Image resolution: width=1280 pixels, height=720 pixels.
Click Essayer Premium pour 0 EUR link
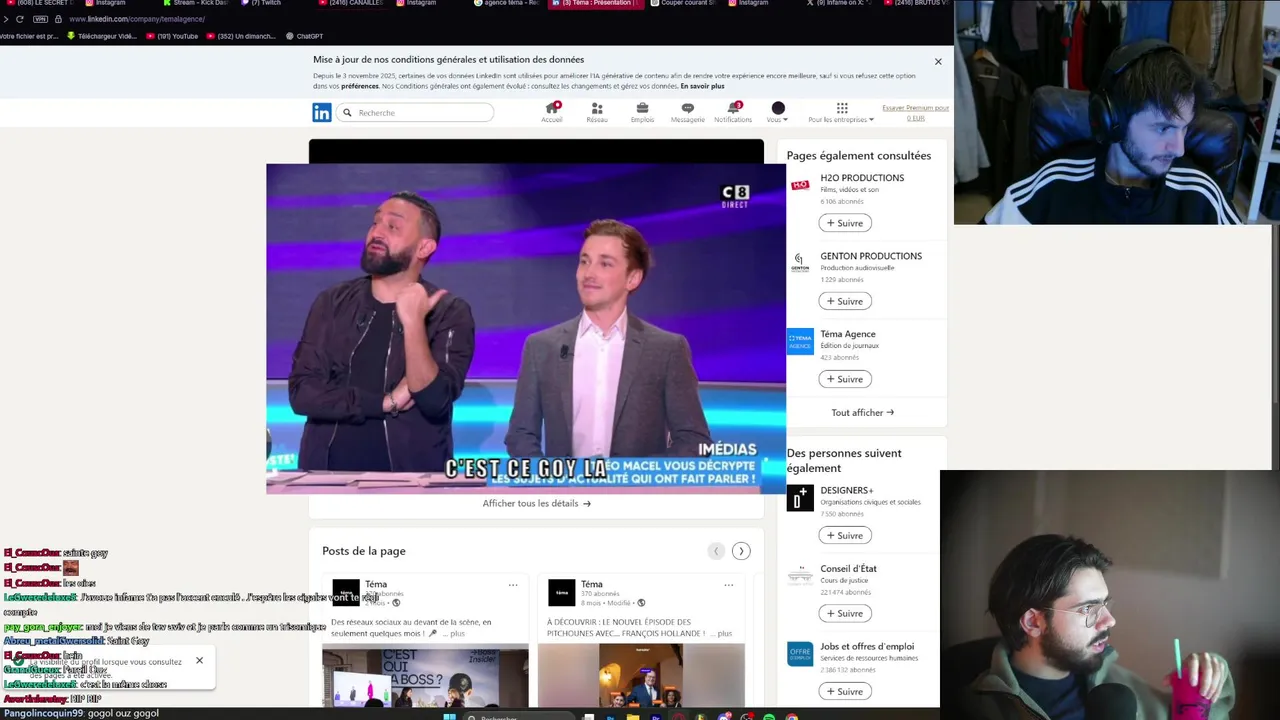click(x=915, y=112)
